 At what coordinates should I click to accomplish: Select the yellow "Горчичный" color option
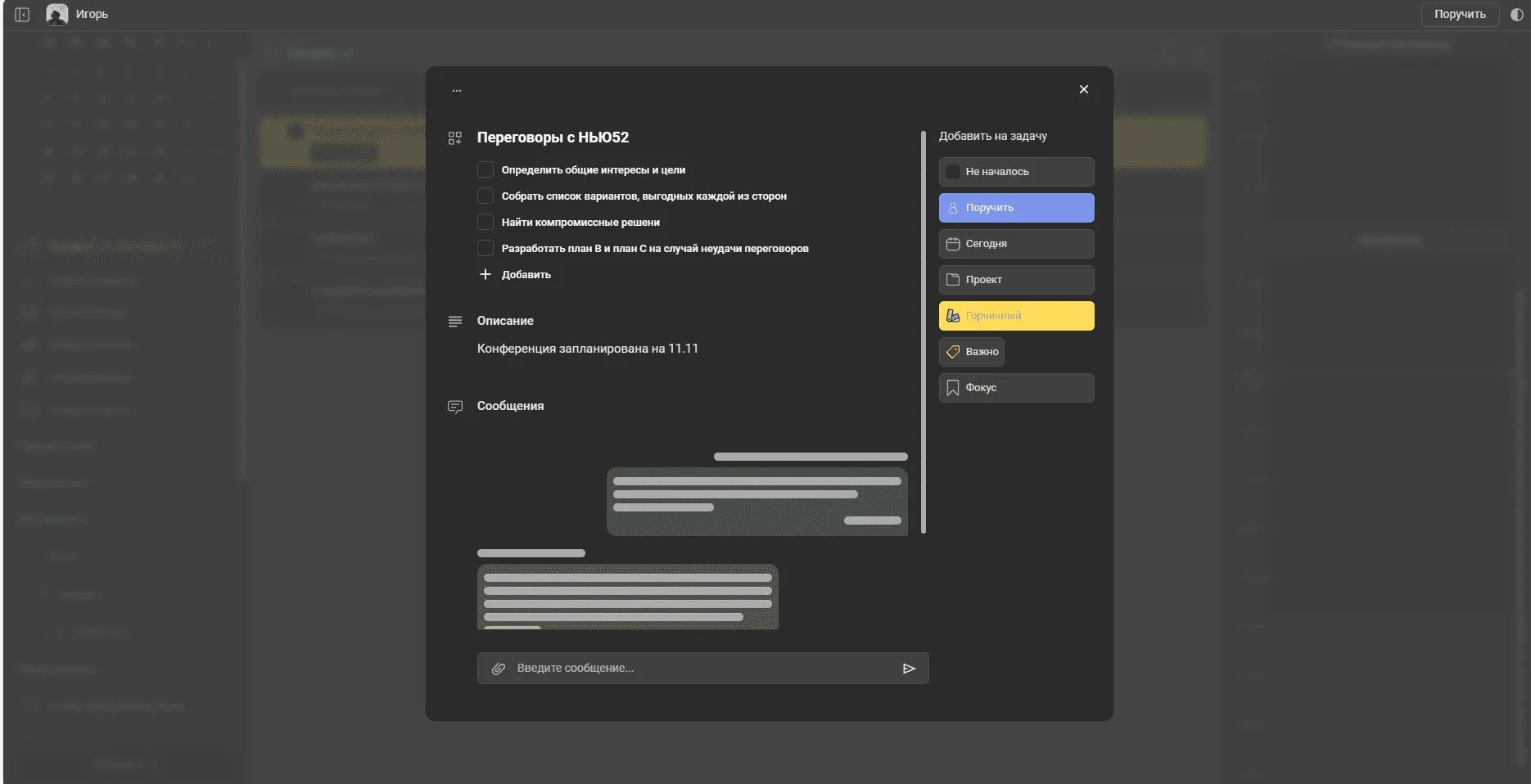click(1016, 316)
